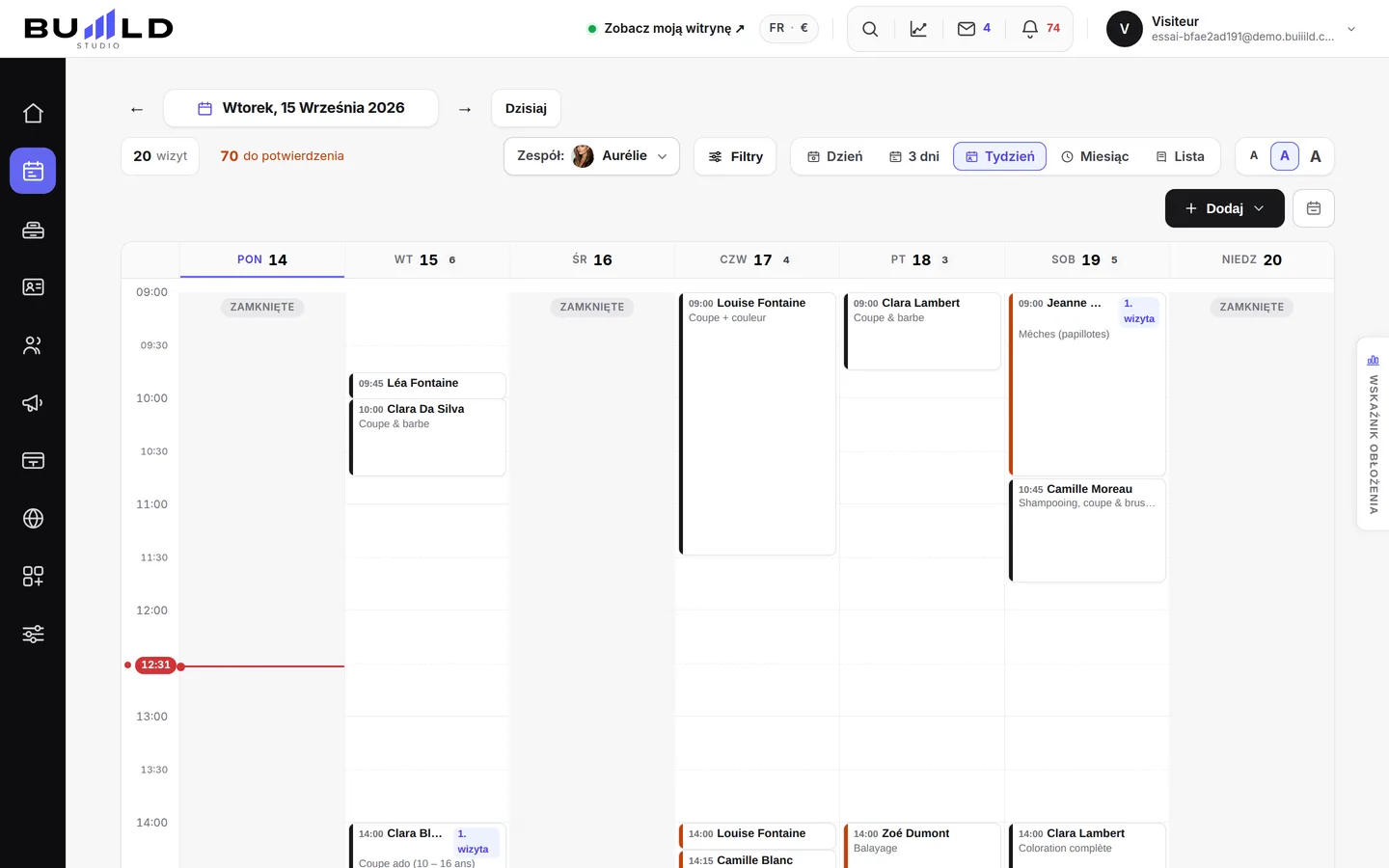Select the NIEDZ 20 day header
The width and height of the screenshot is (1389, 868).
click(1252, 260)
